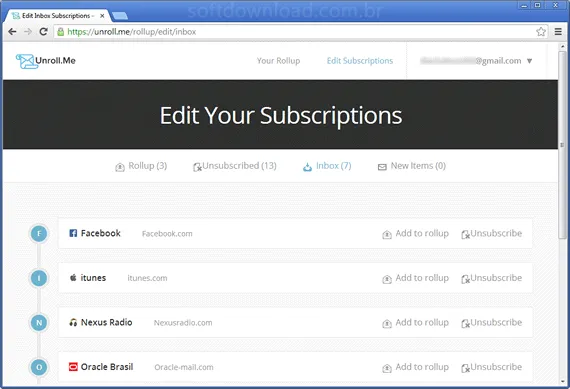Add Oracle Brasil to rollup

[x=416, y=368]
